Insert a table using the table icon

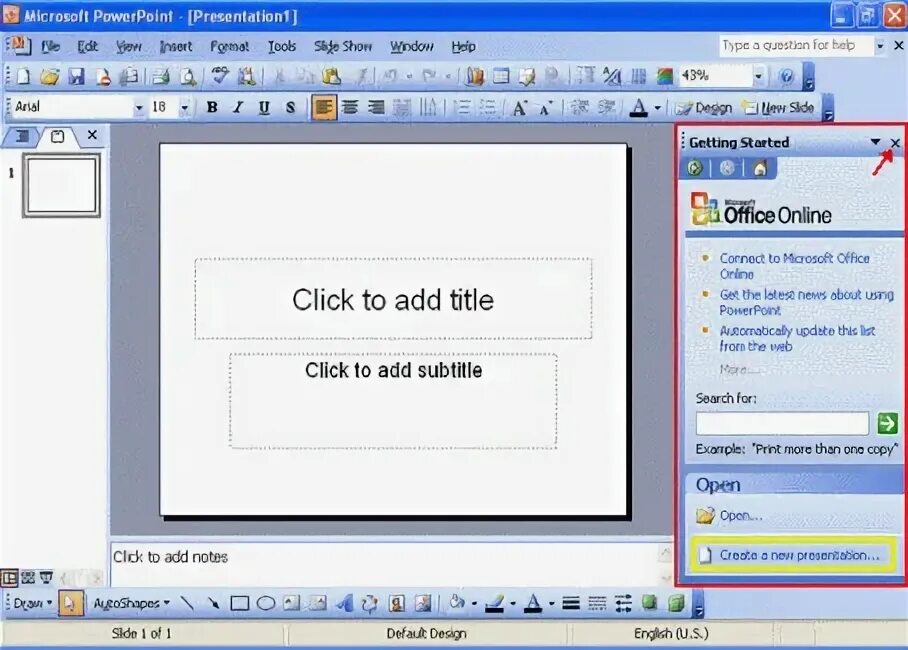pyautogui.click(x=501, y=76)
